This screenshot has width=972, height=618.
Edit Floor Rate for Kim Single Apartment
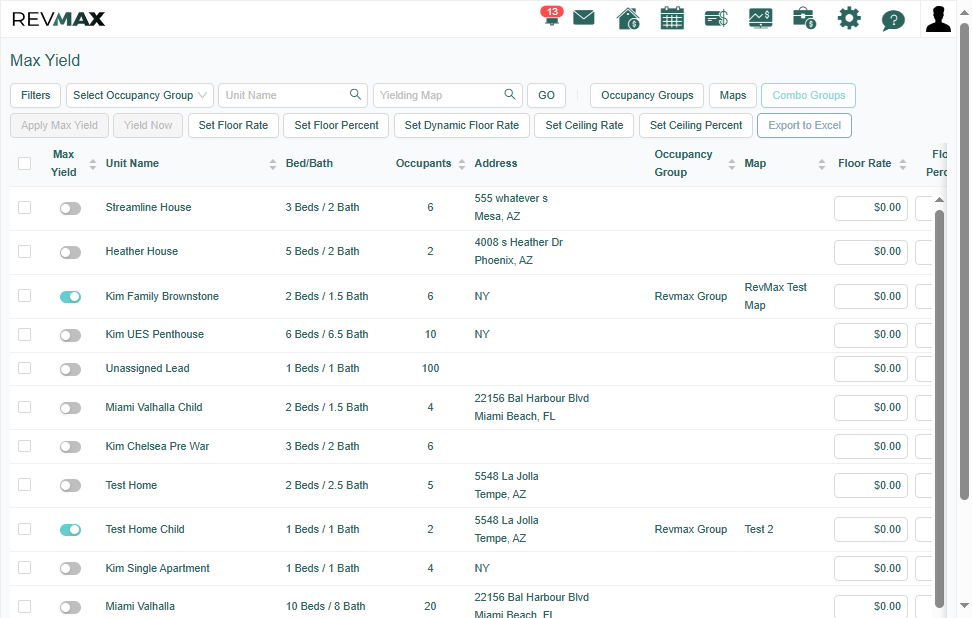tap(870, 568)
